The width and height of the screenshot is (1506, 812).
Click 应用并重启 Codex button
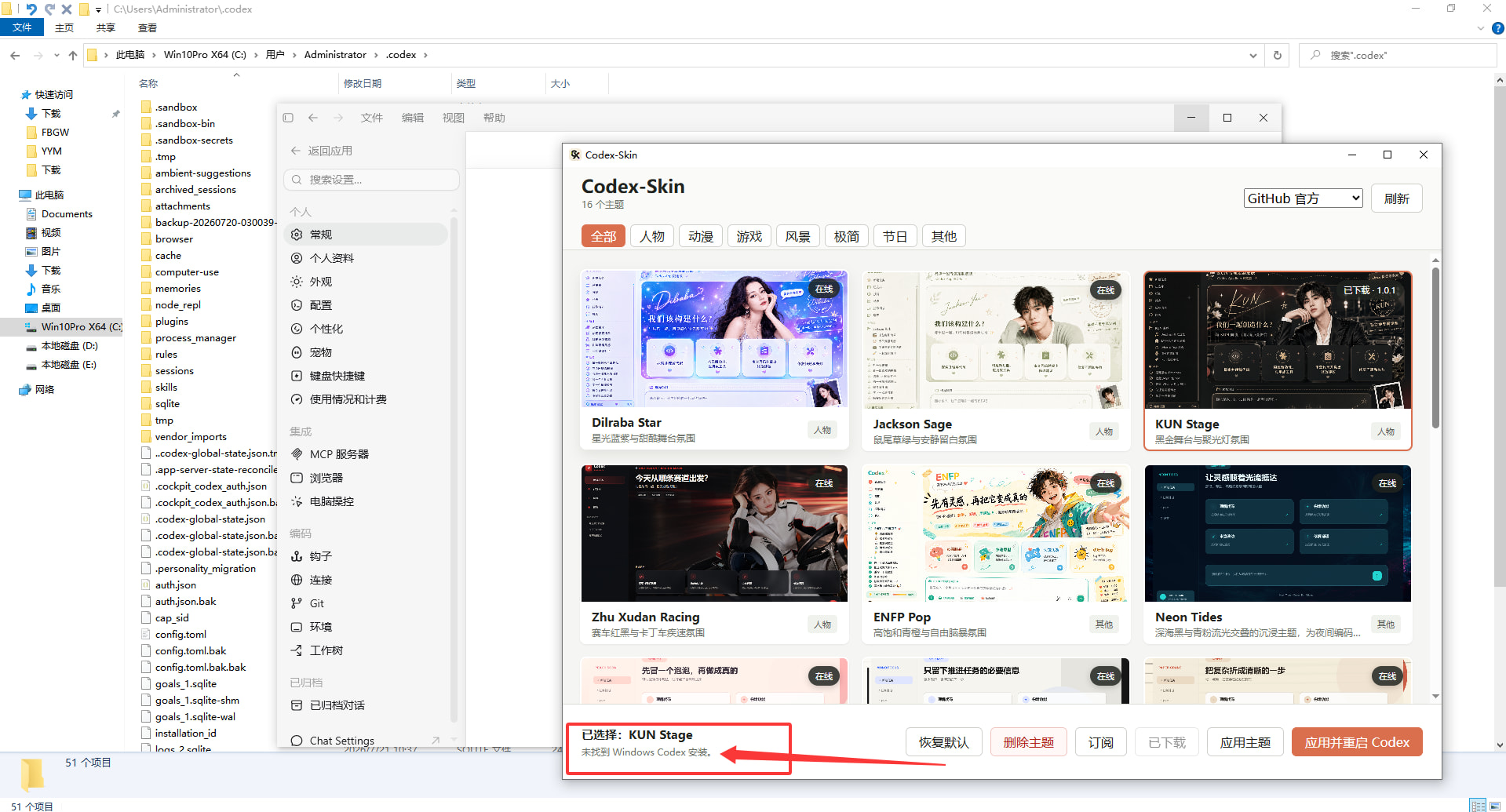point(1357,742)
